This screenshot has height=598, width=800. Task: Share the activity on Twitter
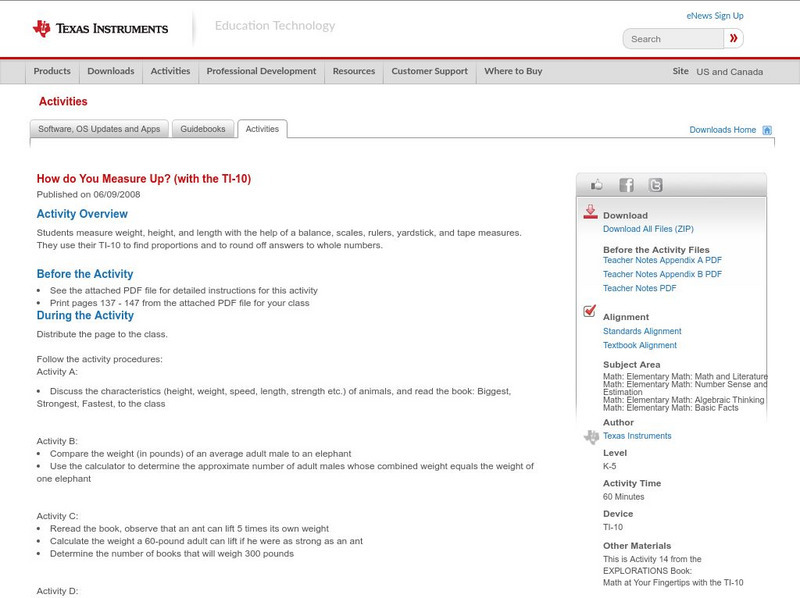[x=655, y=185]
